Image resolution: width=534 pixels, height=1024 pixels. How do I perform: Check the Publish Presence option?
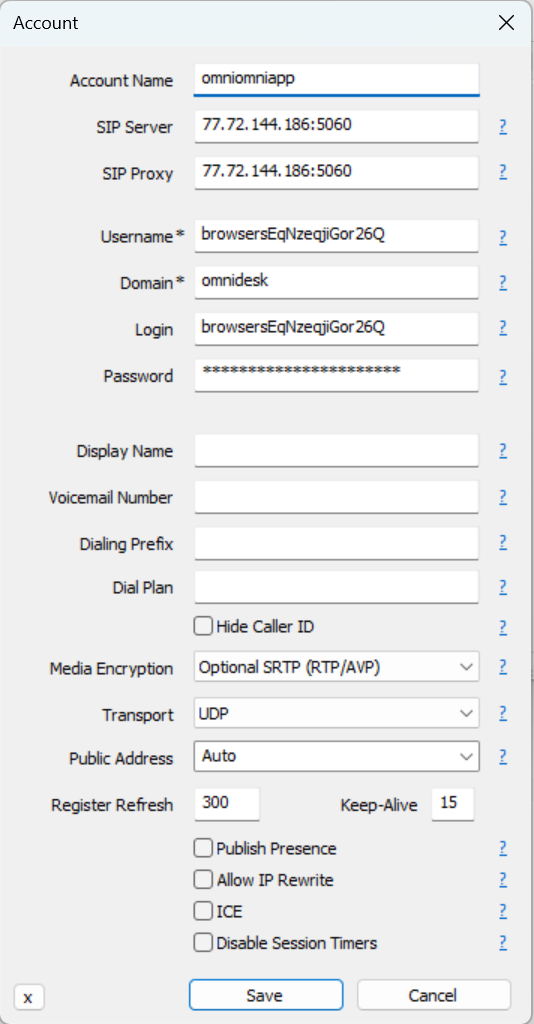pyautogui.click(x=204, y=848)
